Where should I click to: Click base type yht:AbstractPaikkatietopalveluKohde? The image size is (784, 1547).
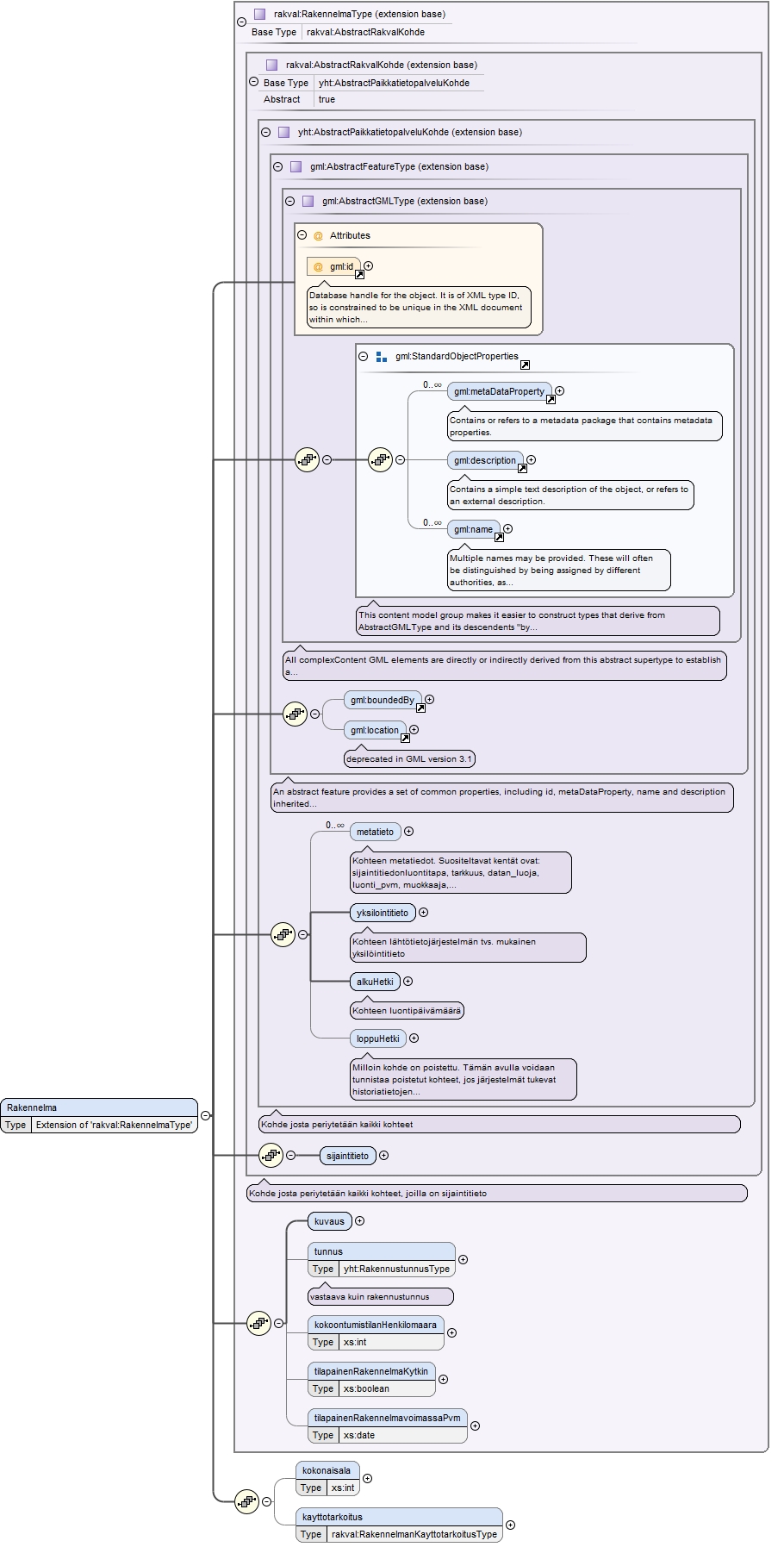coord(394,83)
